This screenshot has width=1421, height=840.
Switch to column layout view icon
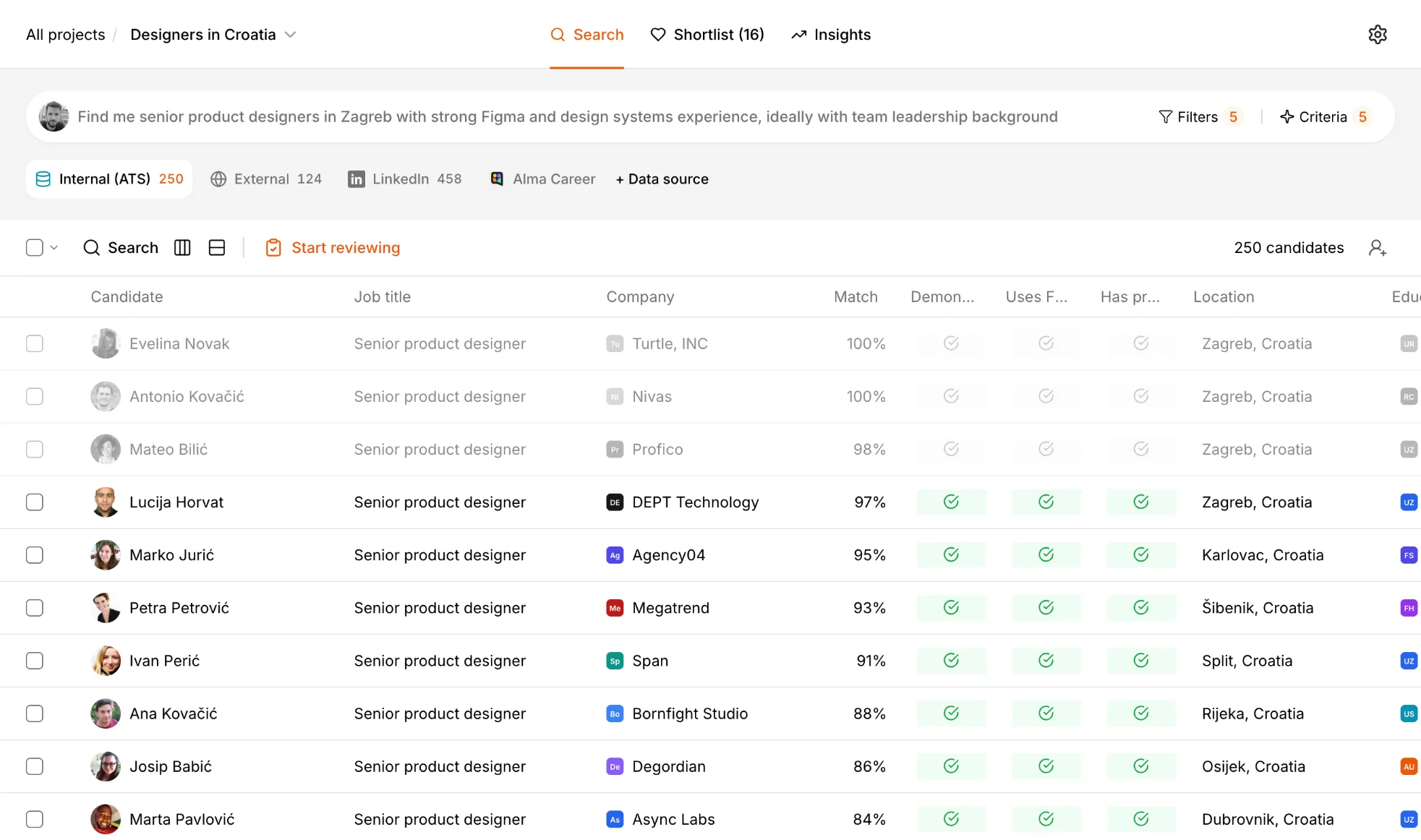tap(182, 248)
